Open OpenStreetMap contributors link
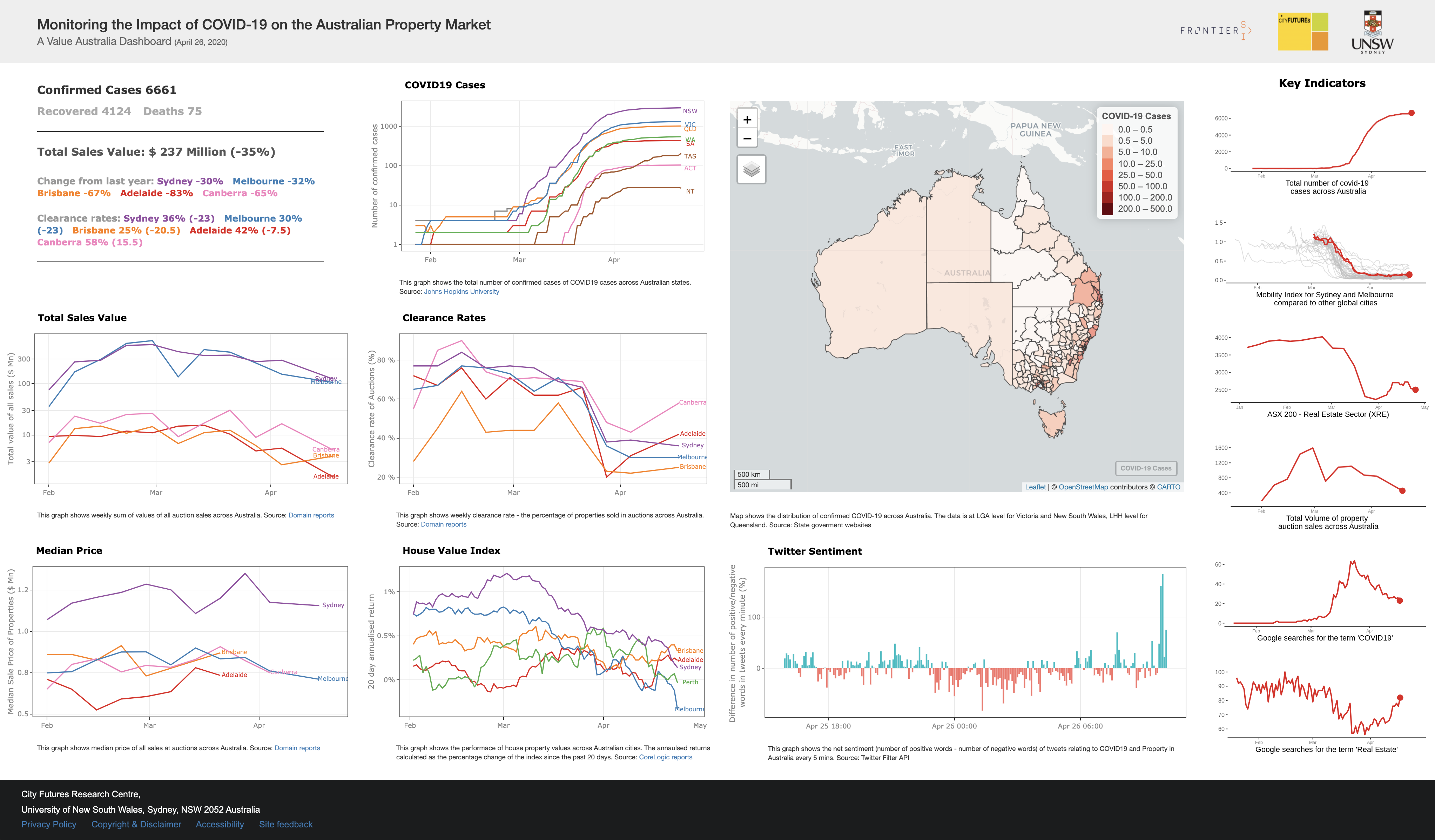This screenshot has width=1435, height=840. [1083, 487]
